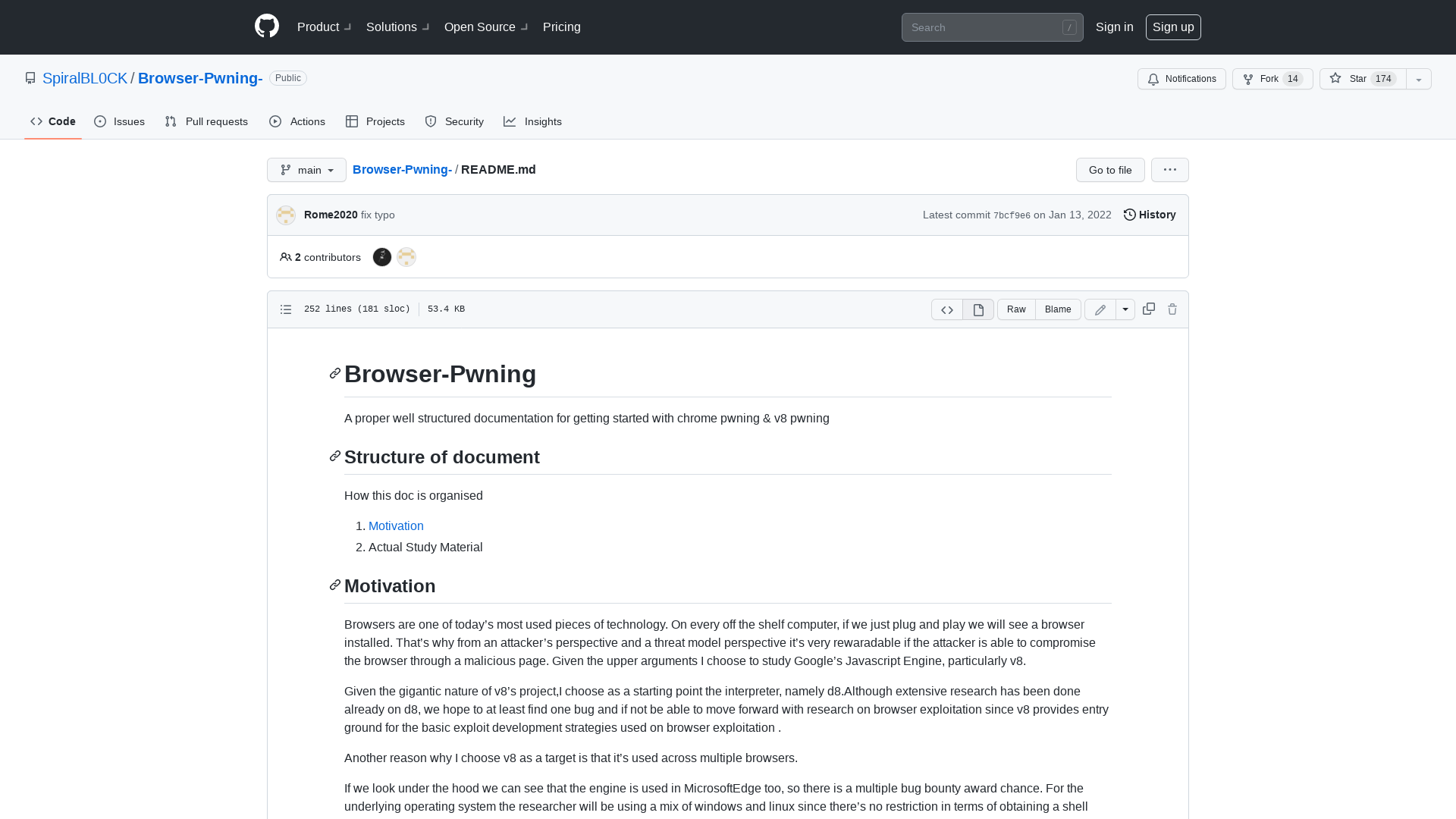Screen dimensions: 1456x819
Task: Open the first contributor's dark avatar
Action: (382, 257)
